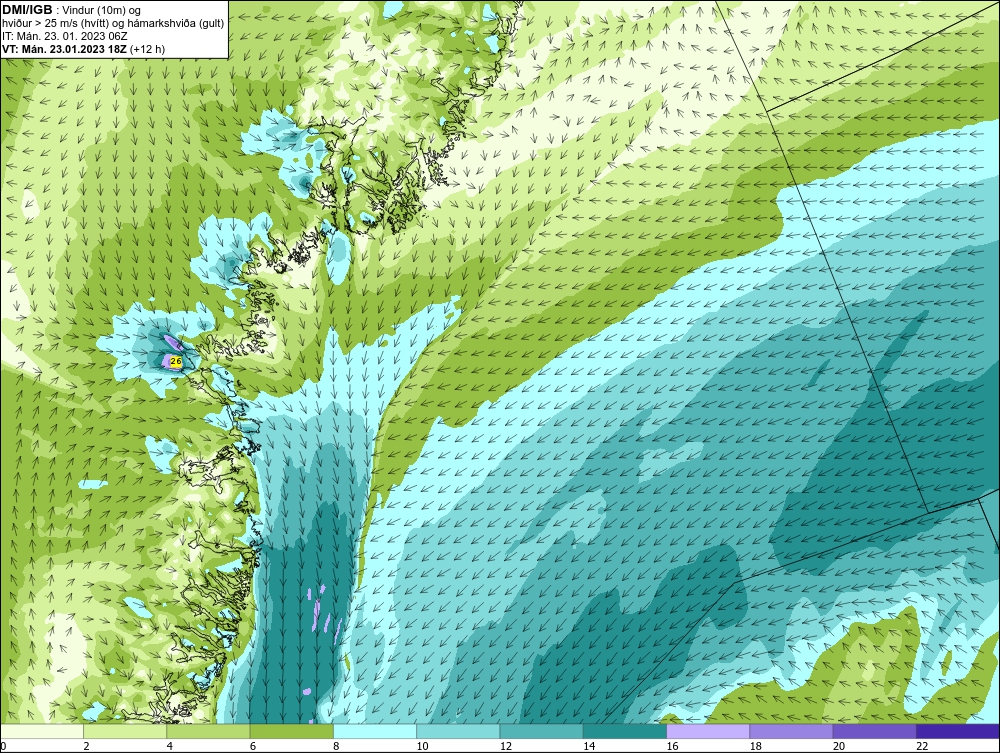Screen dimensions: 1000x753
Task: Click the darkest purple segment above 22
Action: [x=958, y=731]
